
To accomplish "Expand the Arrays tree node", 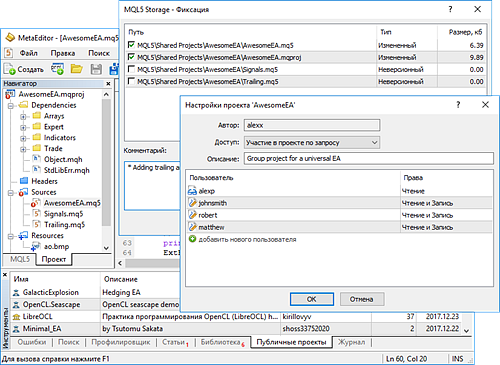I will click(23, 117).
